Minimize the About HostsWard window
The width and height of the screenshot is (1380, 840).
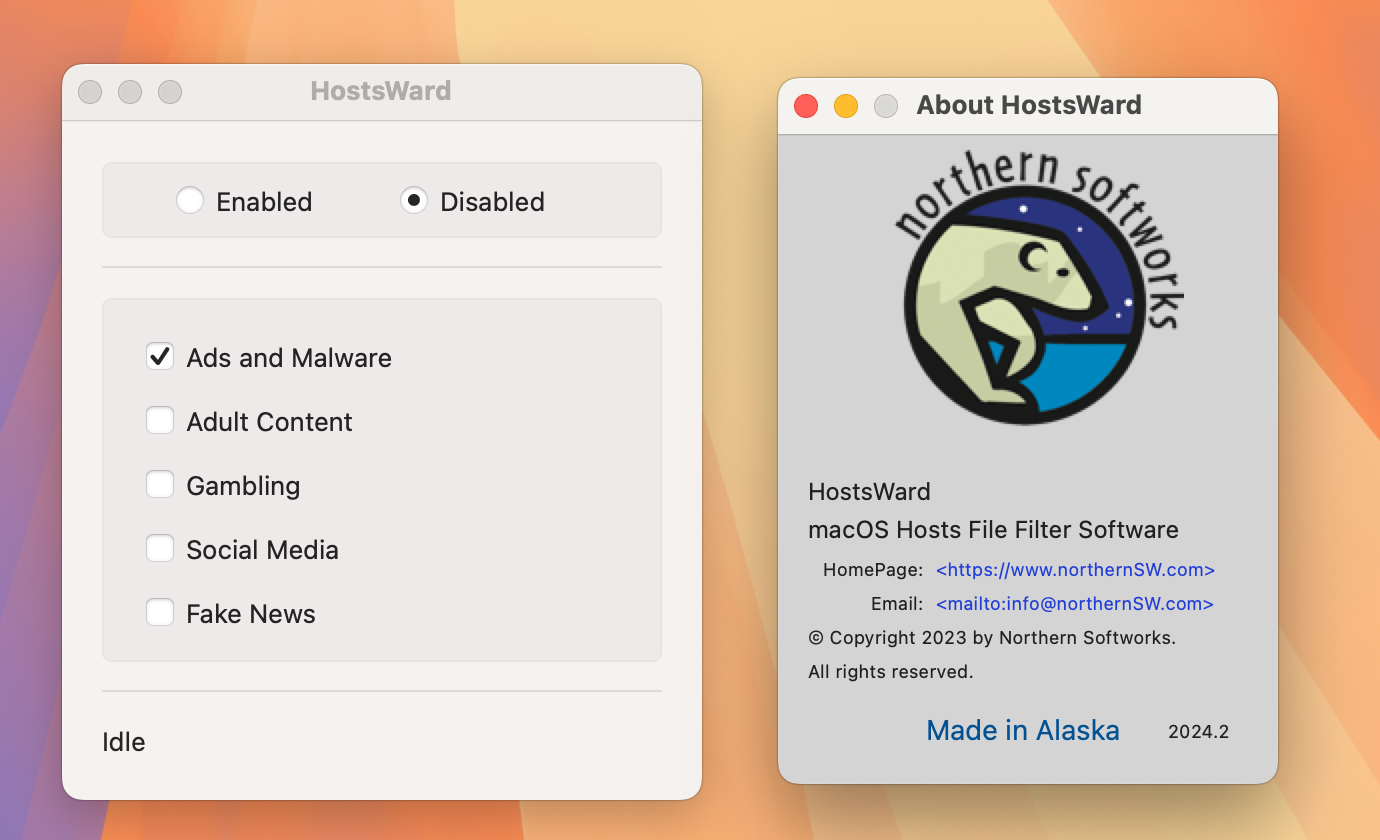(x=846, y=106)
